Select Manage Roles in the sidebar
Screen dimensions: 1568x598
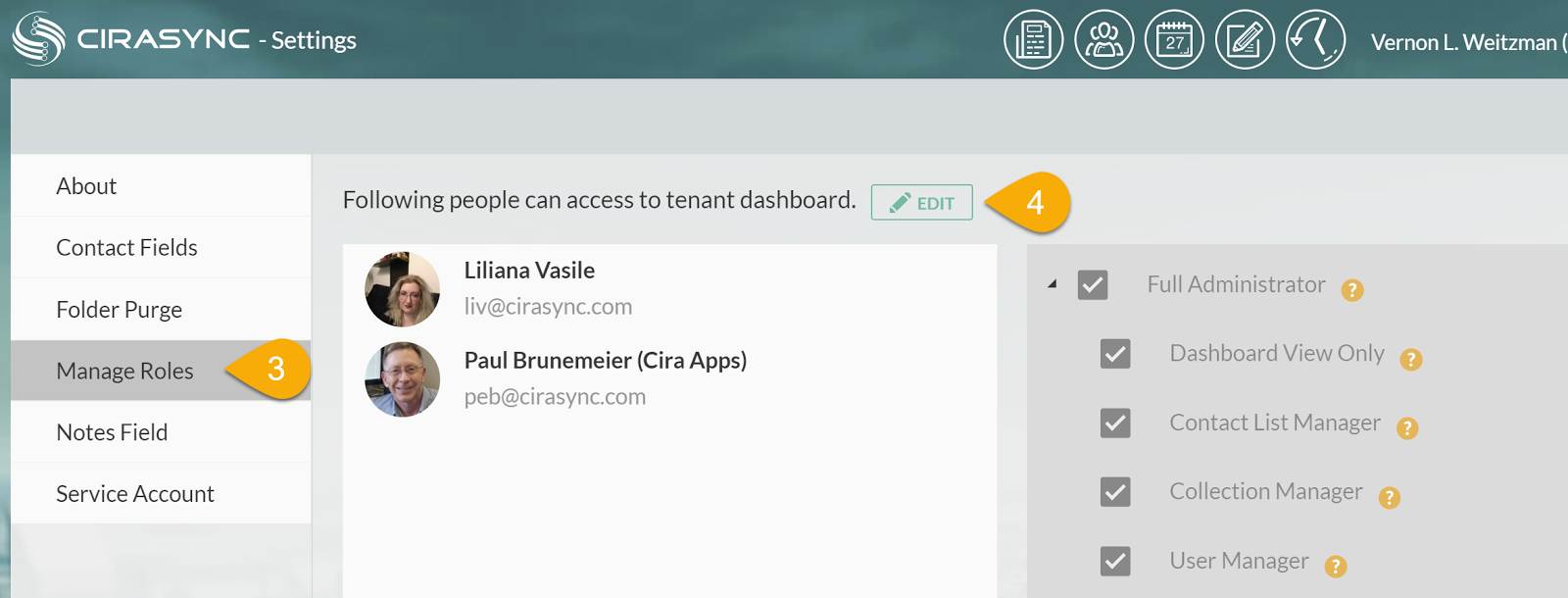(x=124, y=372)
